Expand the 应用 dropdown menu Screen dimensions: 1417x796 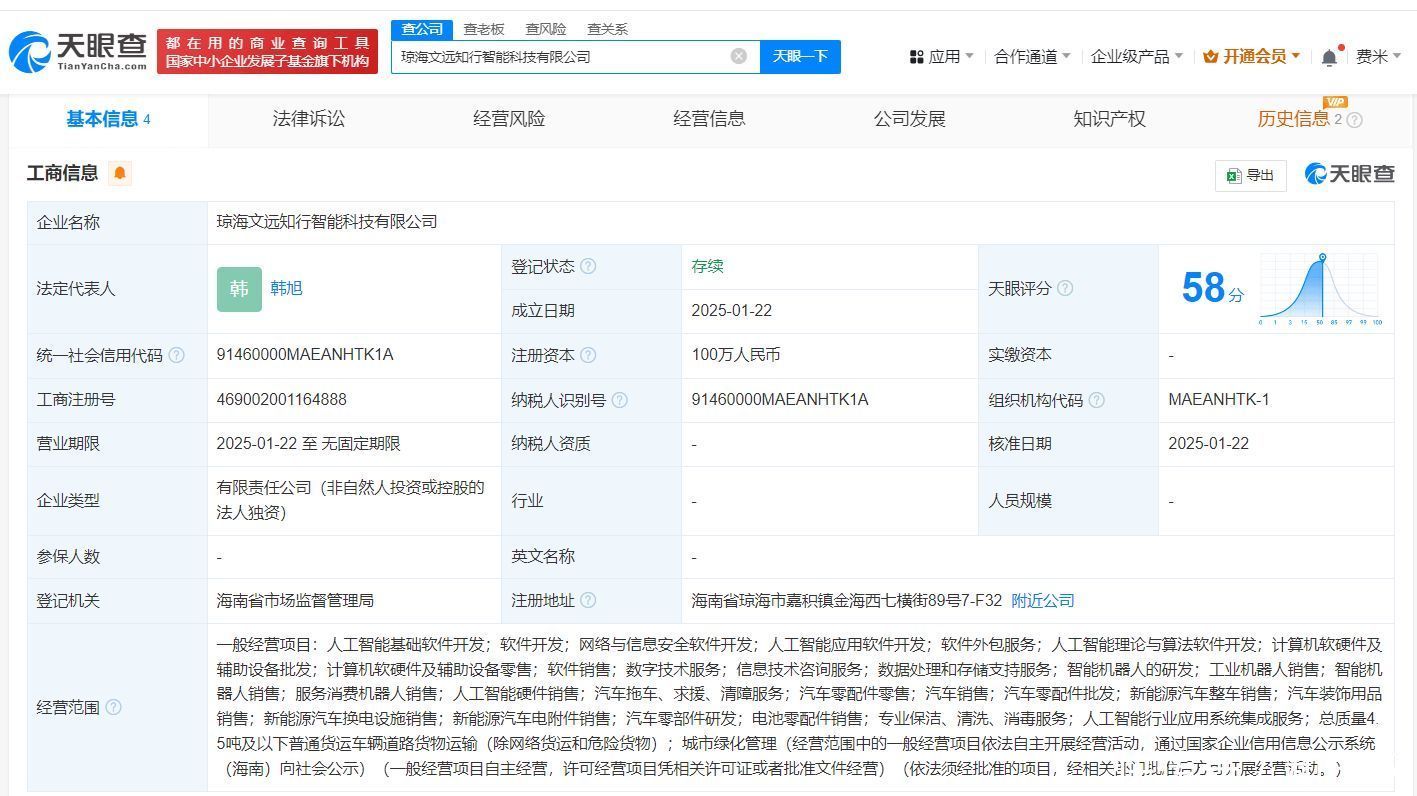[941, 57]
